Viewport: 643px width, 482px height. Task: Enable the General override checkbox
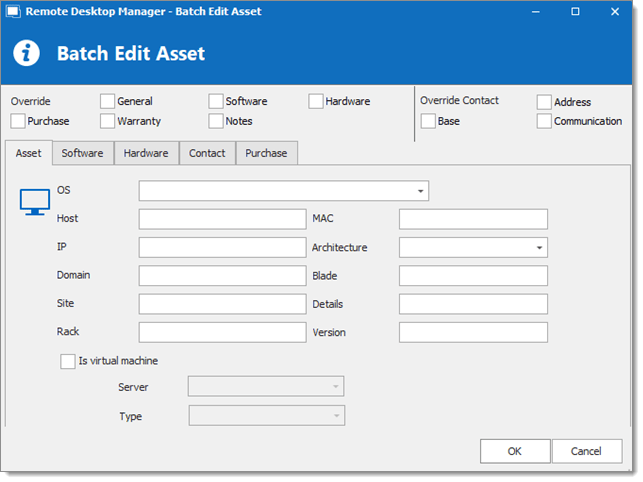(x=107, y=101)
